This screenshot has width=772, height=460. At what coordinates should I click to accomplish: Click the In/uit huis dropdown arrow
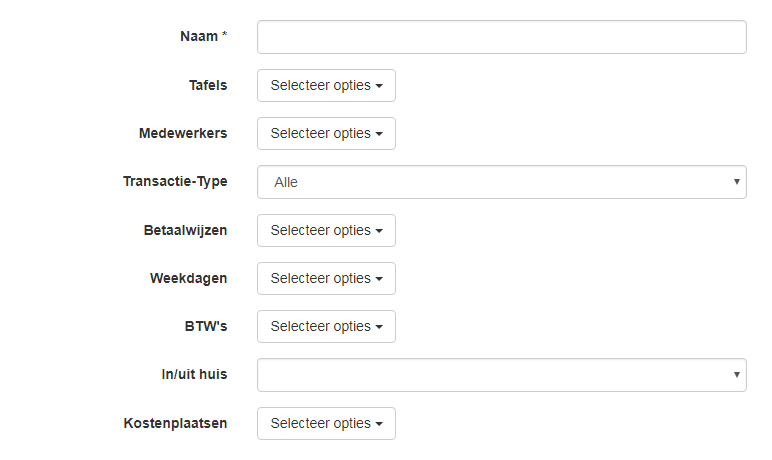click(x=736, y=375)
